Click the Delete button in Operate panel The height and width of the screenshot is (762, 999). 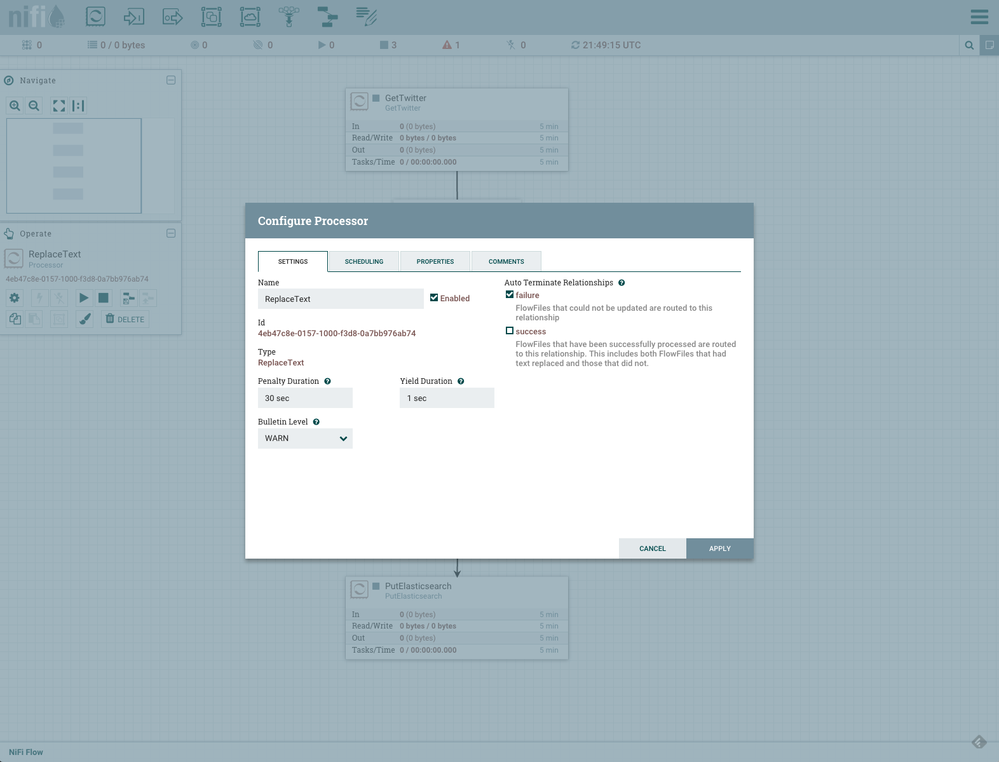click(x=125, y=319)
